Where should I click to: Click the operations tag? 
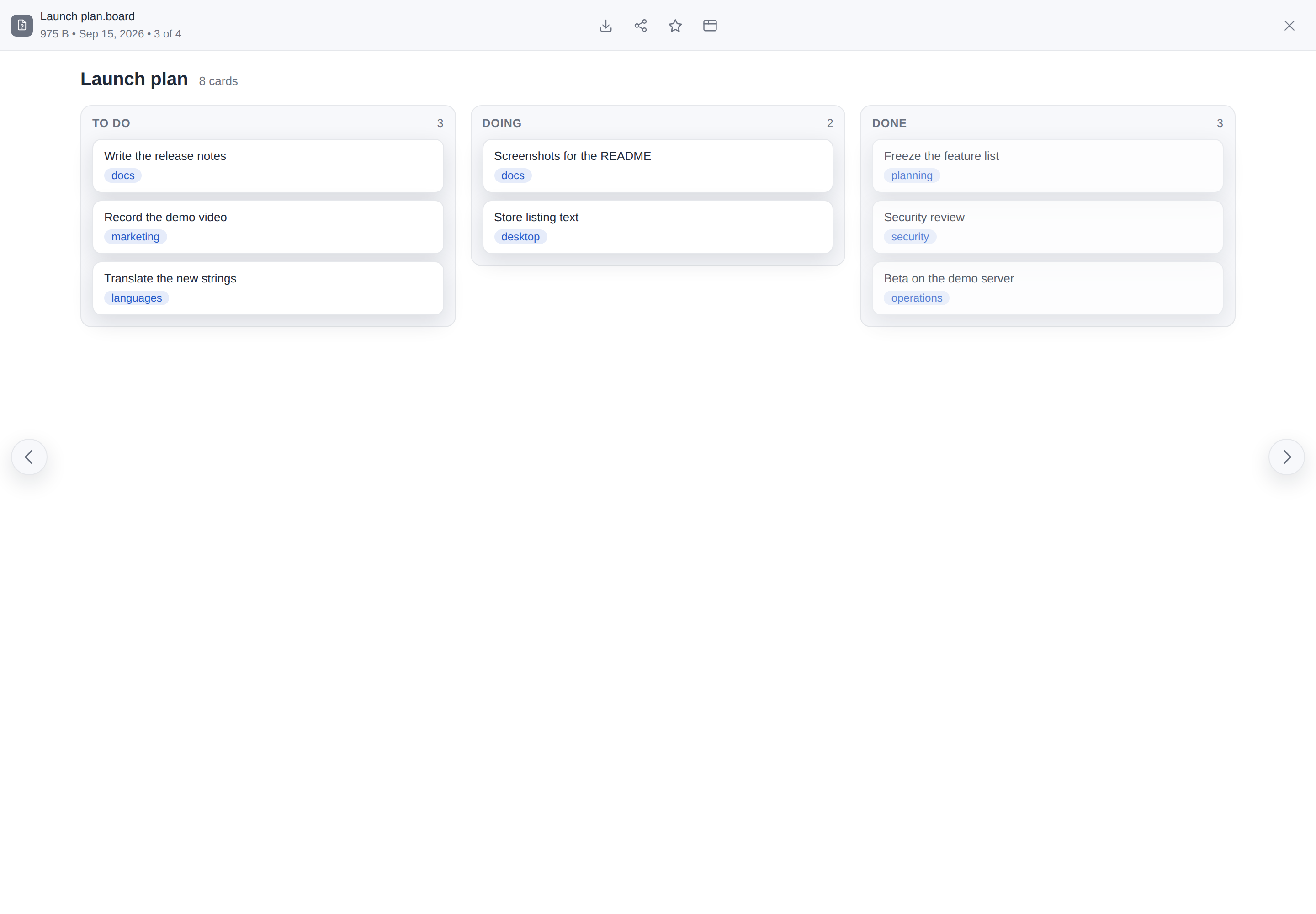tap(916, 298)
